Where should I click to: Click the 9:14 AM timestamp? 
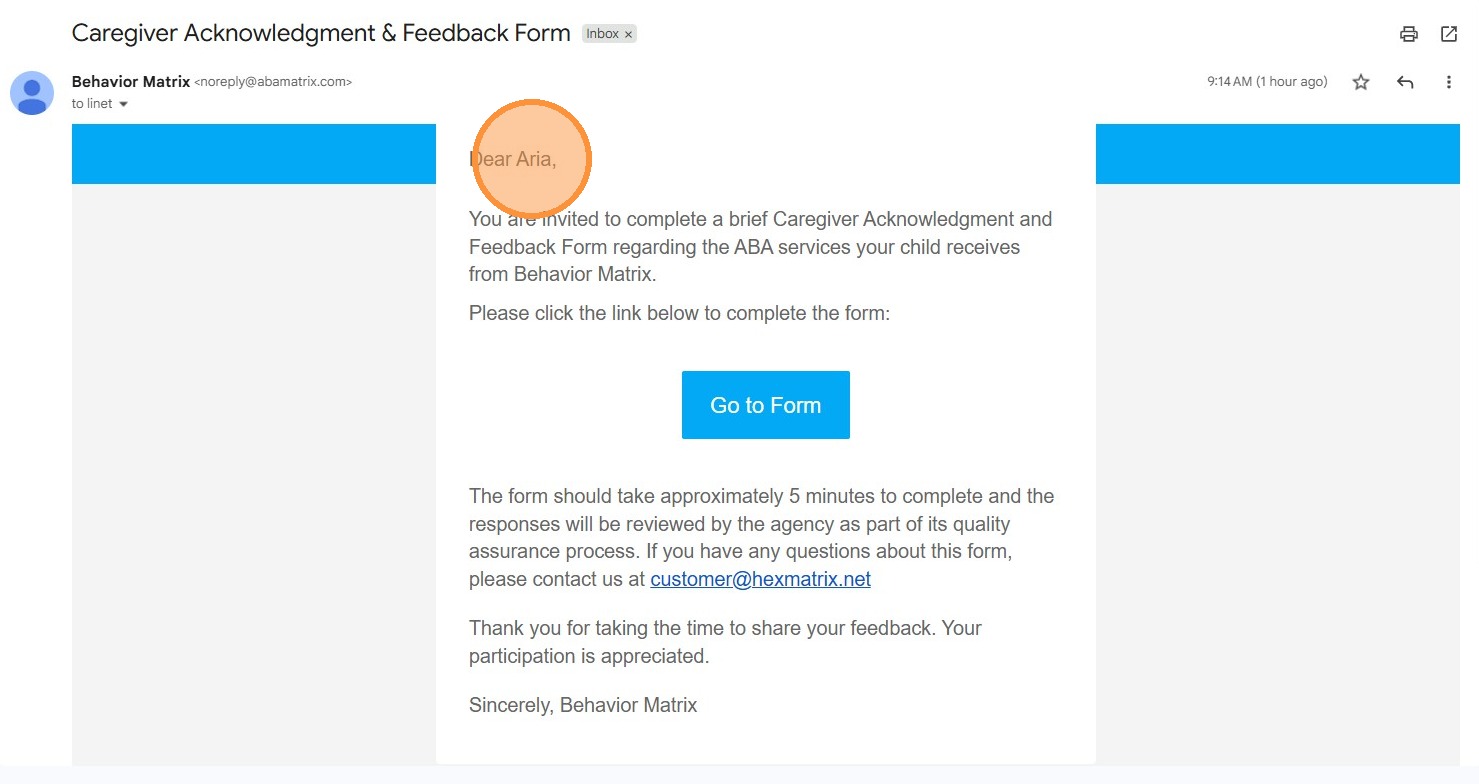1266,82
